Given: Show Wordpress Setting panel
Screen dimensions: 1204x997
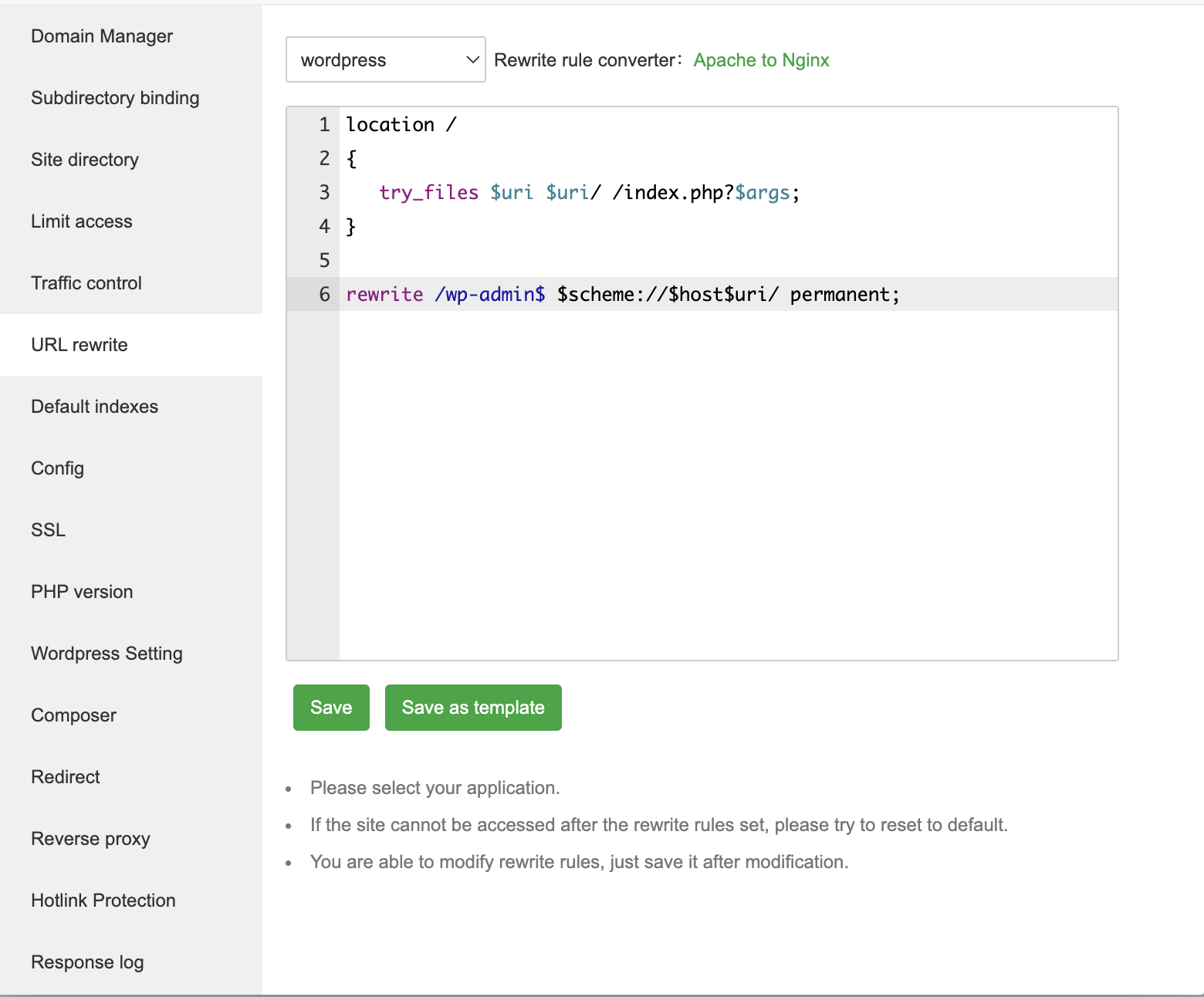Looking at the screenshot, I should pos(107,654).
